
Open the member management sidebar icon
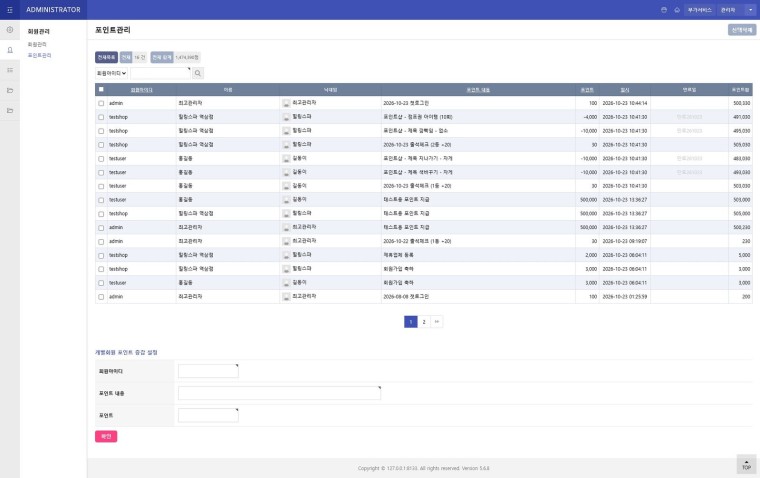(x=10, y=50)
